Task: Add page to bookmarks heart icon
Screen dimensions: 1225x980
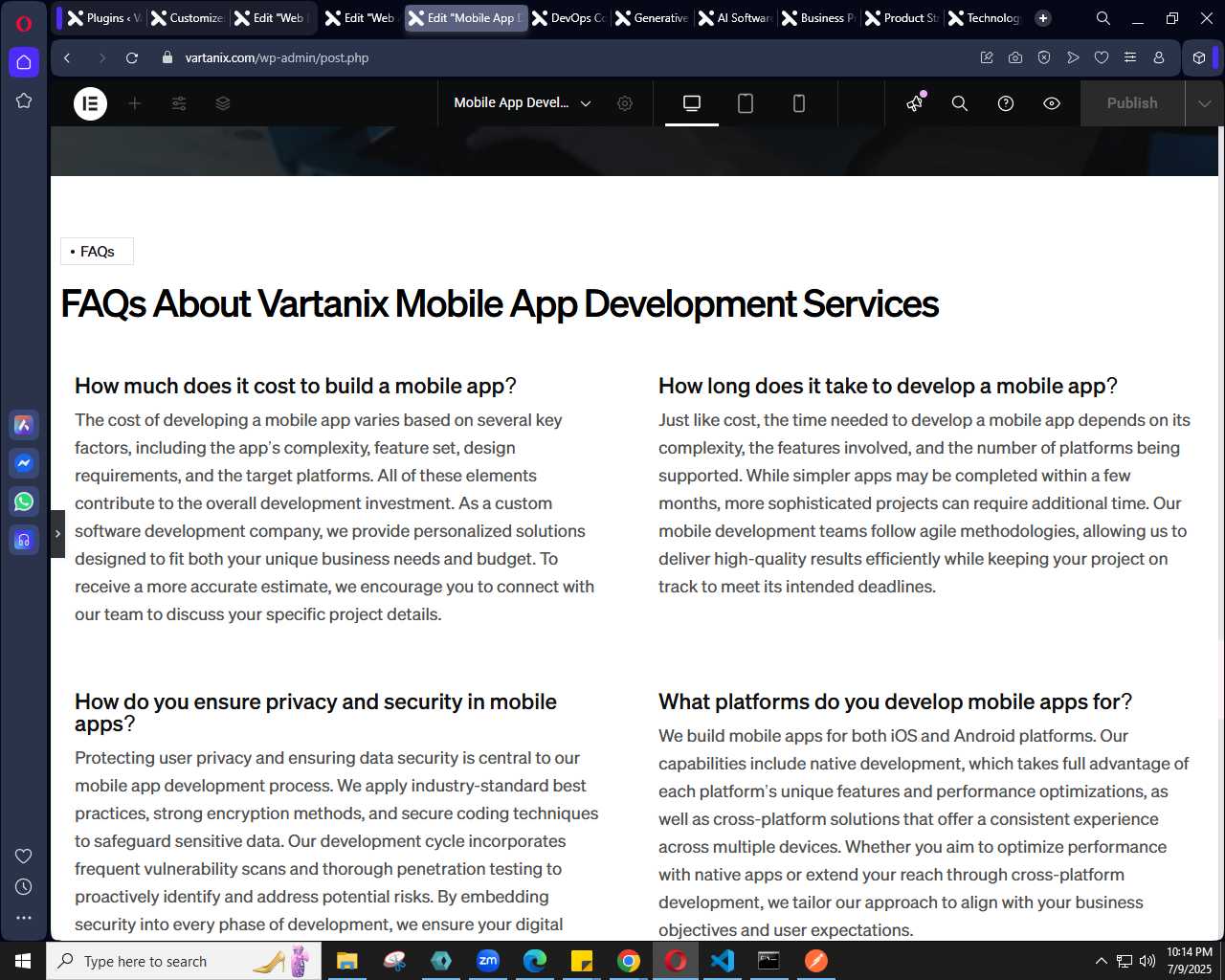Action: tap(1102, 57)
